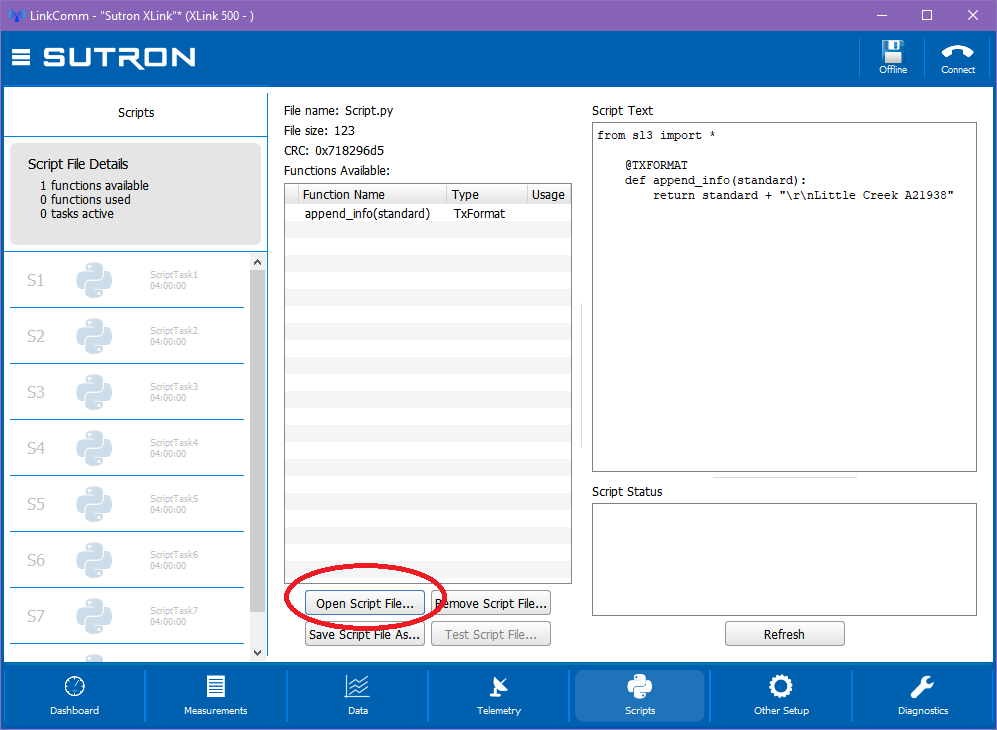Click the LinkComm title bar app icon
This screenshot has width=997, height=730.
click(16, 15)
